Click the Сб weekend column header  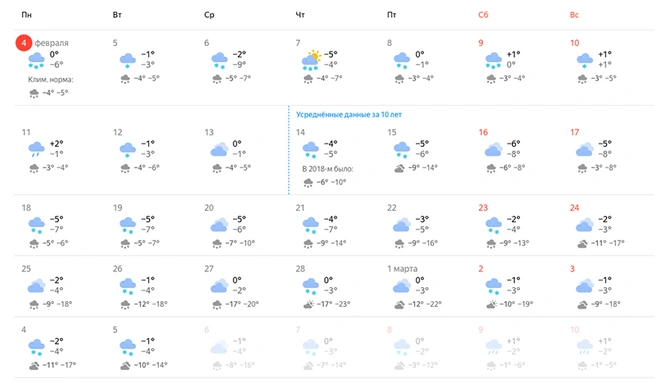[483, 15]
